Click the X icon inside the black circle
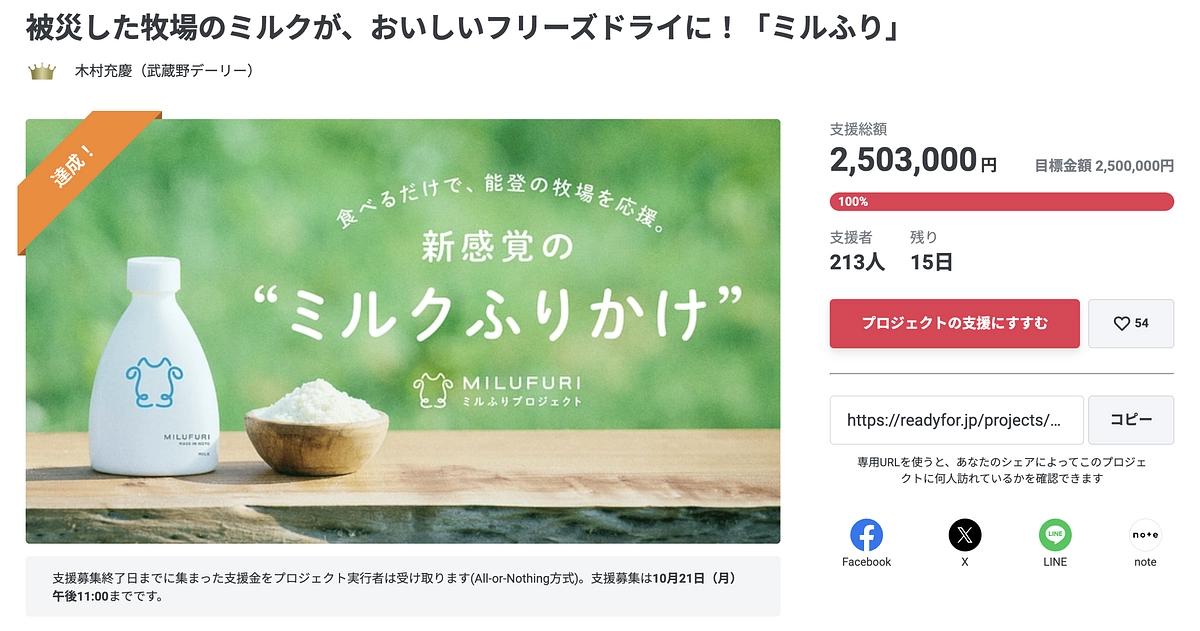Viewport: 1200px width, 631px height. [964, 535]
